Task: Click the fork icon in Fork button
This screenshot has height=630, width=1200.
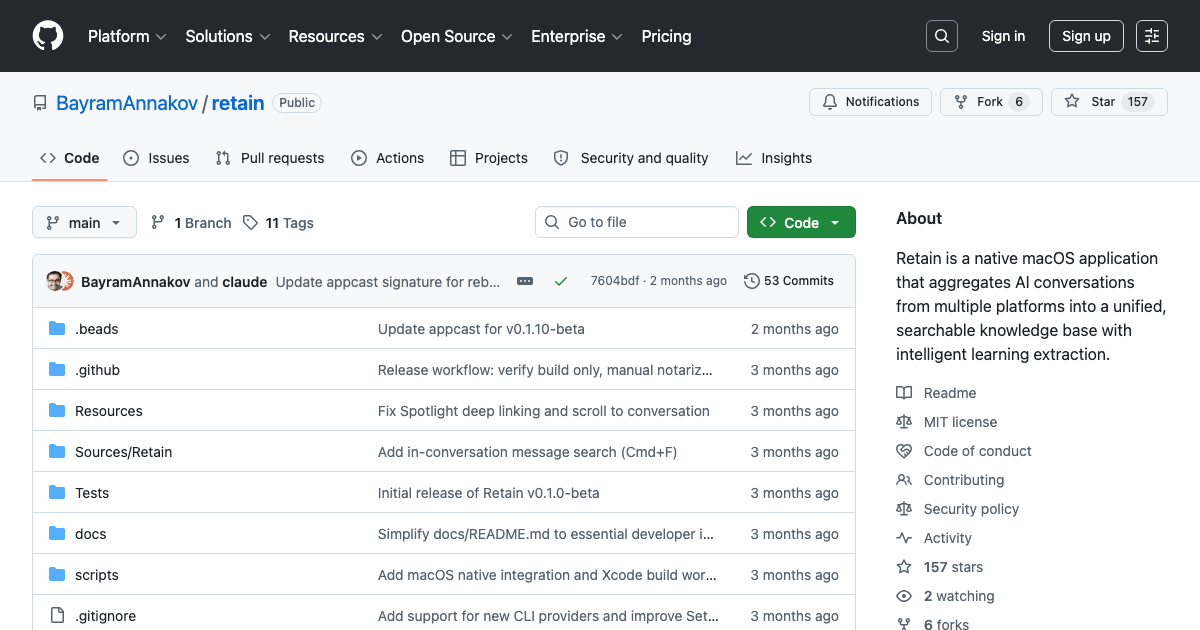Action: (961, 102)
